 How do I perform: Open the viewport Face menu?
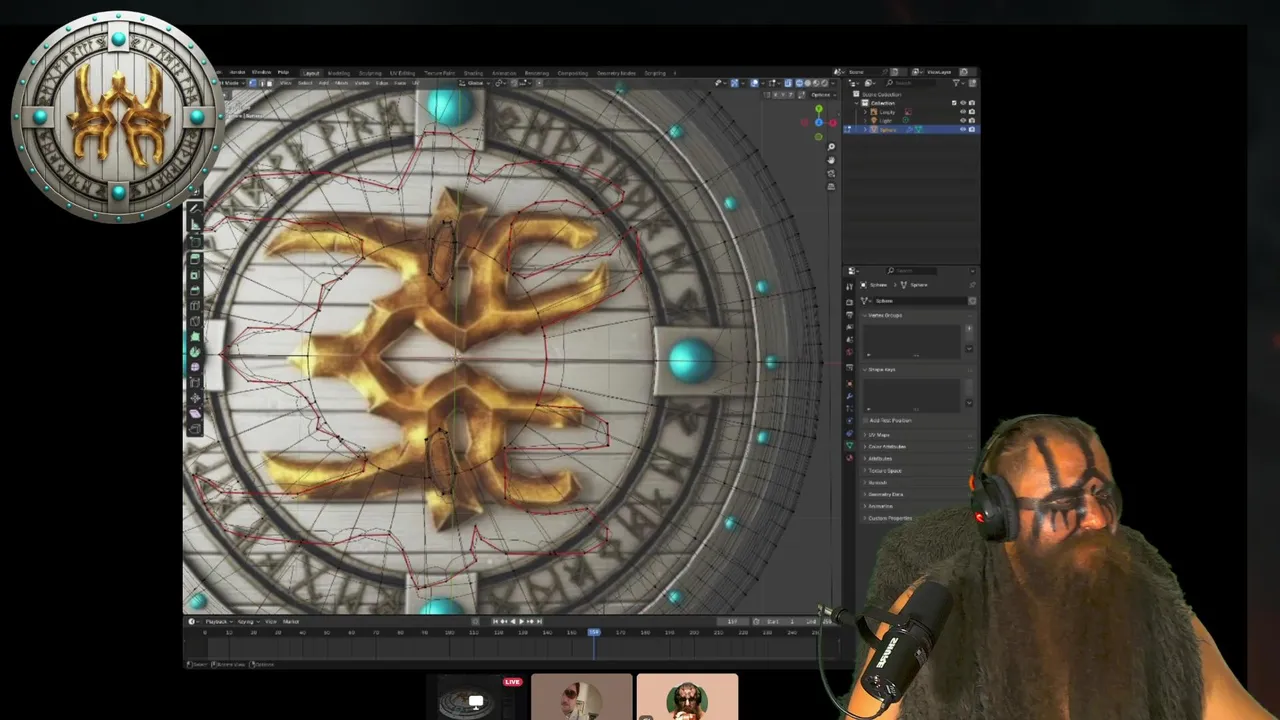coord(400,83)
